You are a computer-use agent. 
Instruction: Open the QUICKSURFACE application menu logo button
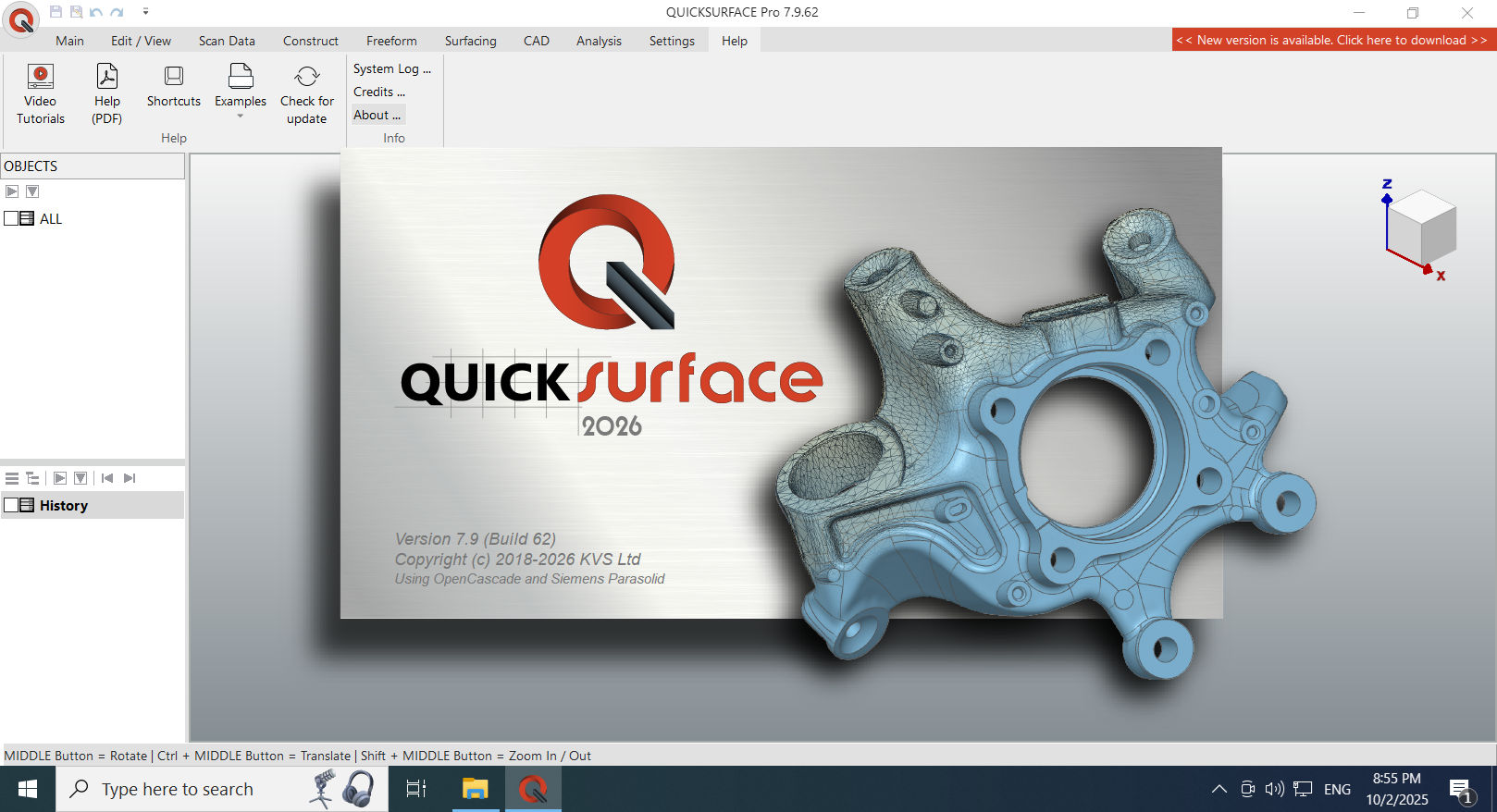(21, 20)
